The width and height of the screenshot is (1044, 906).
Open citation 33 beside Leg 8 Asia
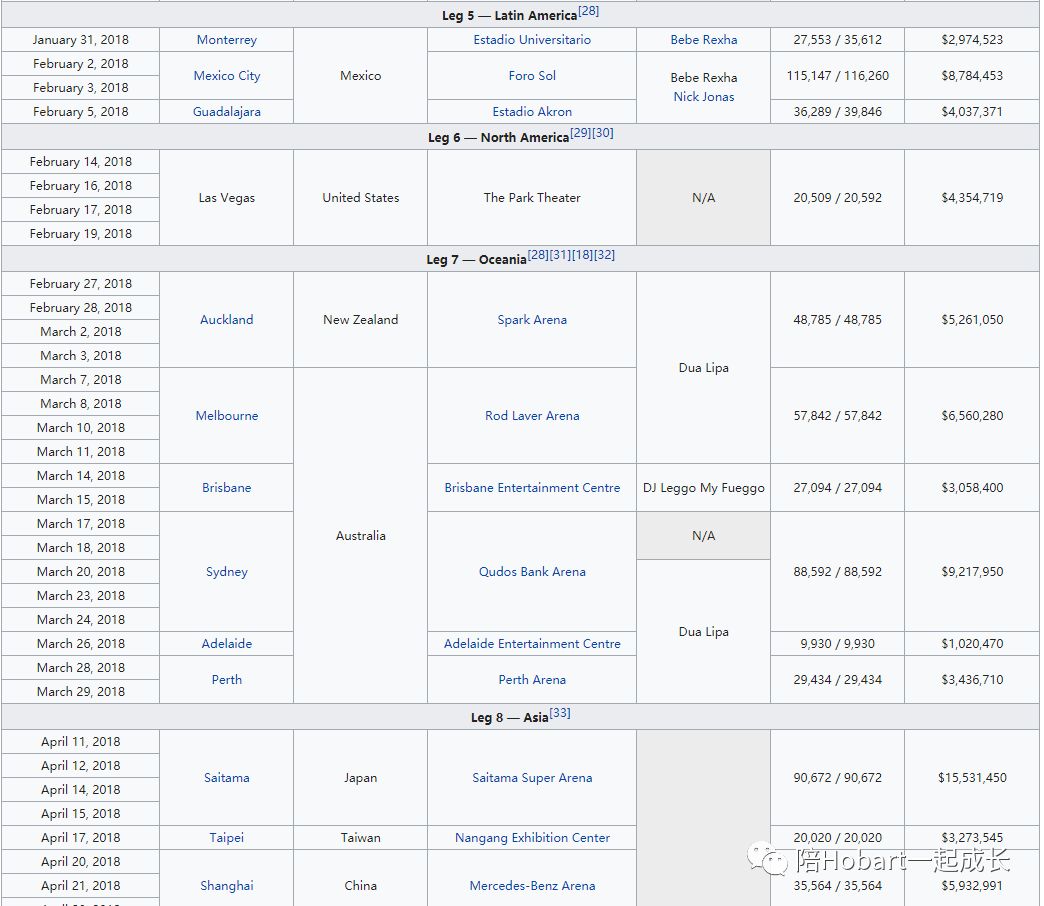click(x=560, y=713)
